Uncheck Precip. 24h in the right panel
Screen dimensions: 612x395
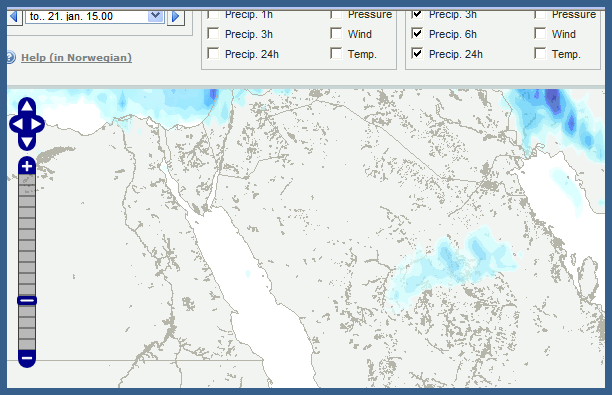tap(417, 53)
